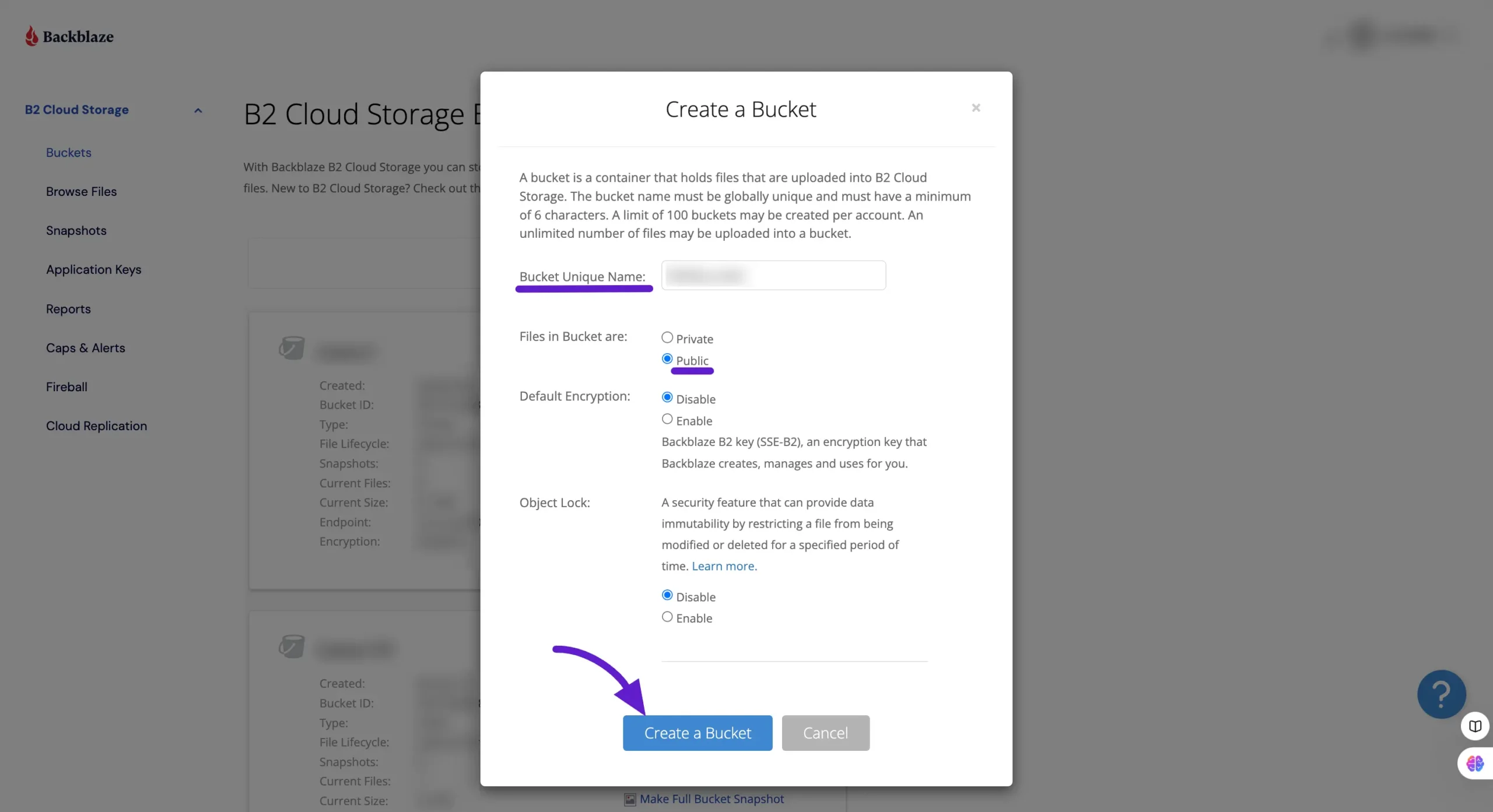Image resolution: width=1493 pixels, height=812 pixels.
Task: Open the Object Lock Learn more link
Action: click(724, 567)
